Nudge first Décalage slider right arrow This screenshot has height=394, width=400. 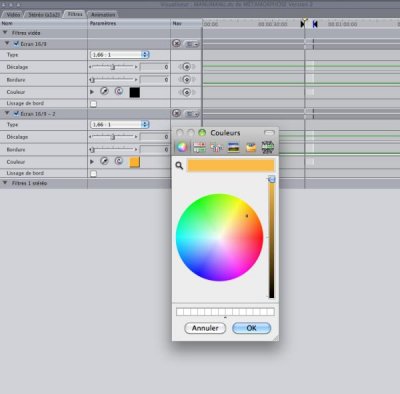(x=136, y=67)
